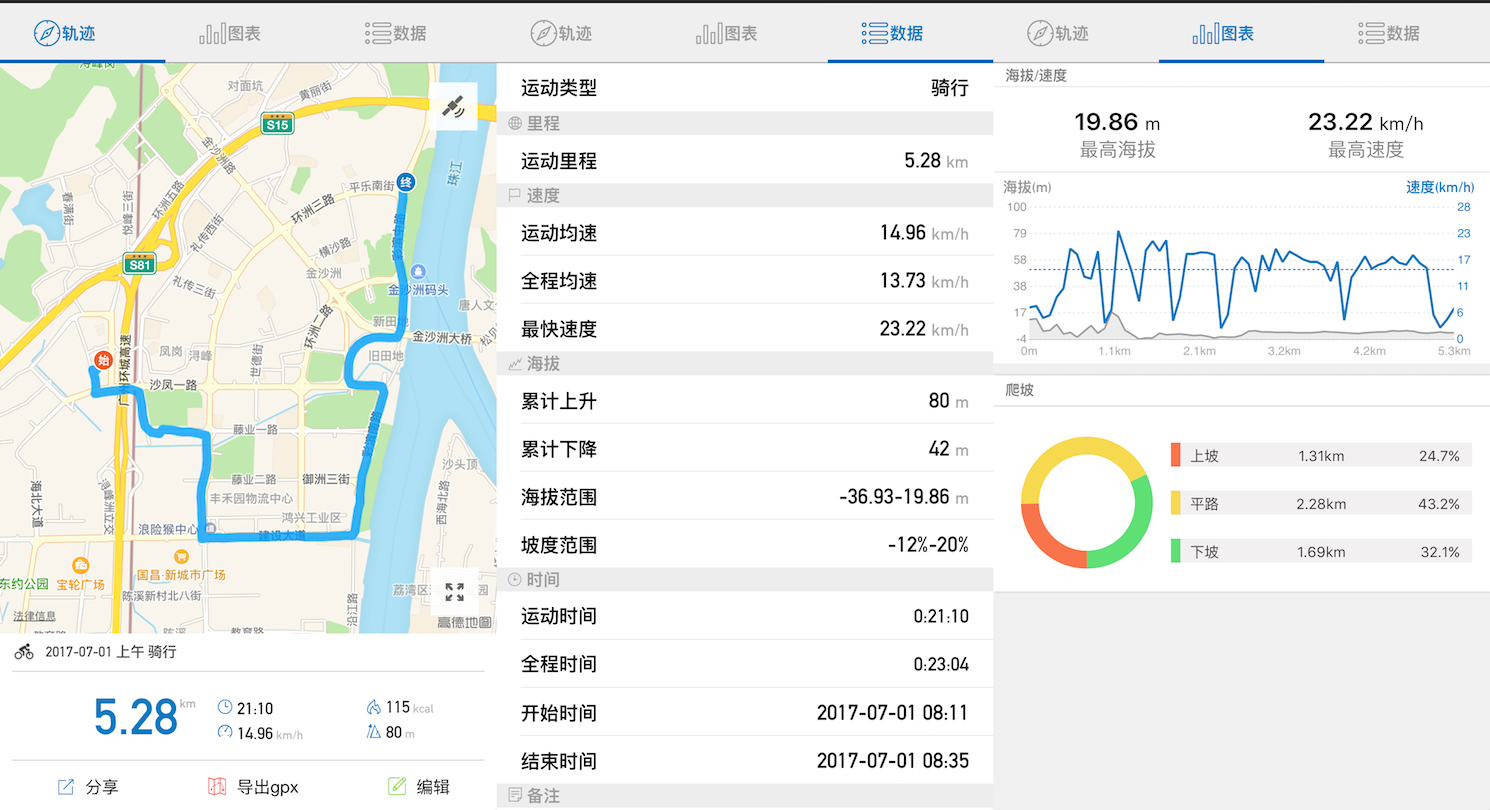Click the yellow 平路 legend swatch
1490x810 pixels.
click(x=1176, y=504)
